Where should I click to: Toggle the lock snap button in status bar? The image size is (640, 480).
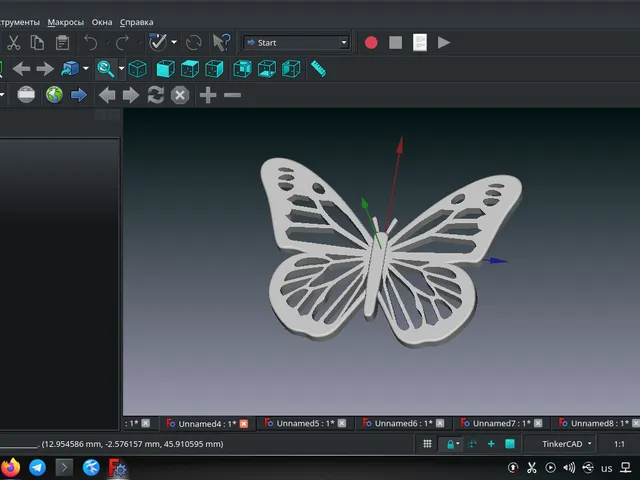tap(451, 444)
